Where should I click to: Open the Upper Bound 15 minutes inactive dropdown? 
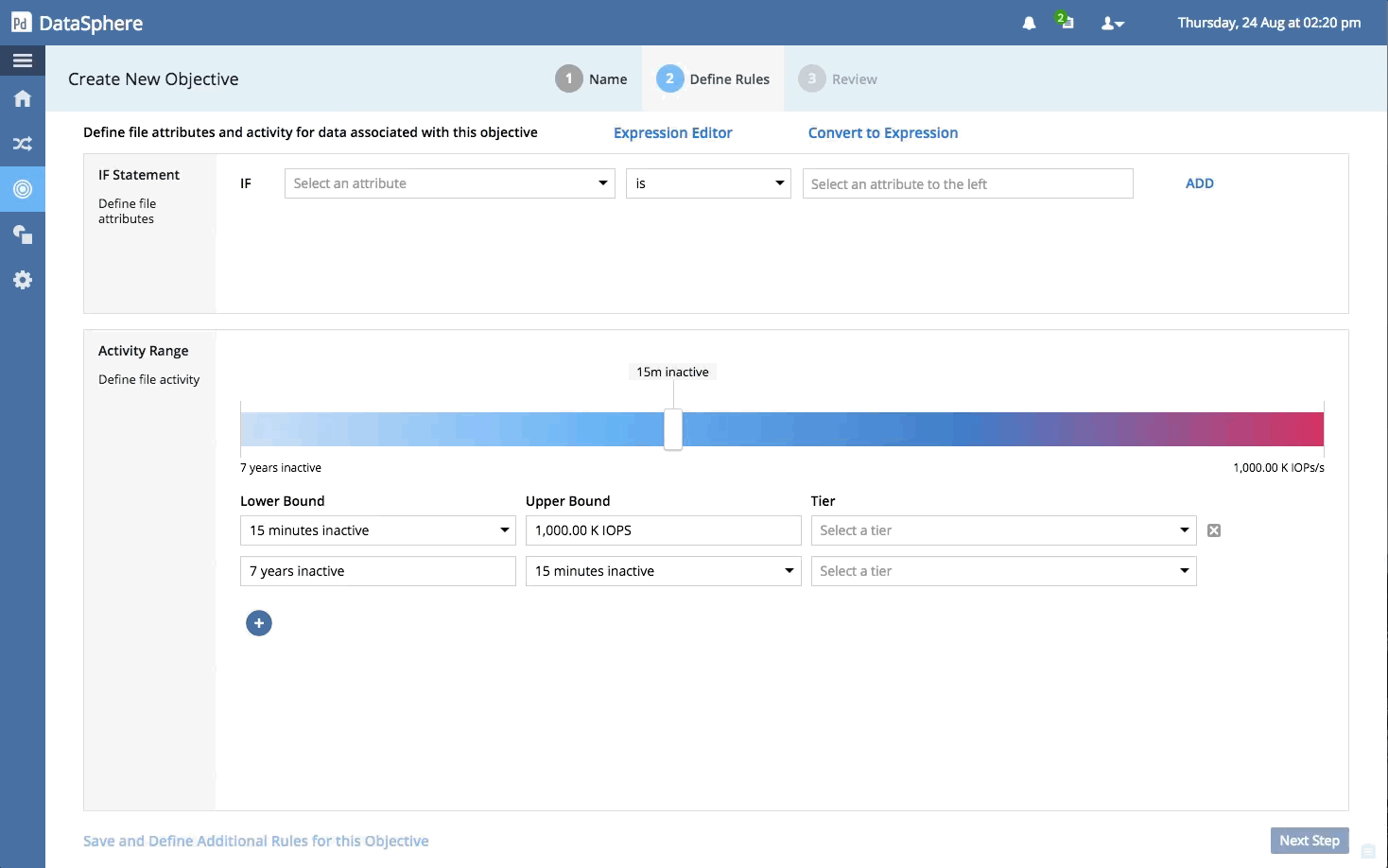[664, 571]
